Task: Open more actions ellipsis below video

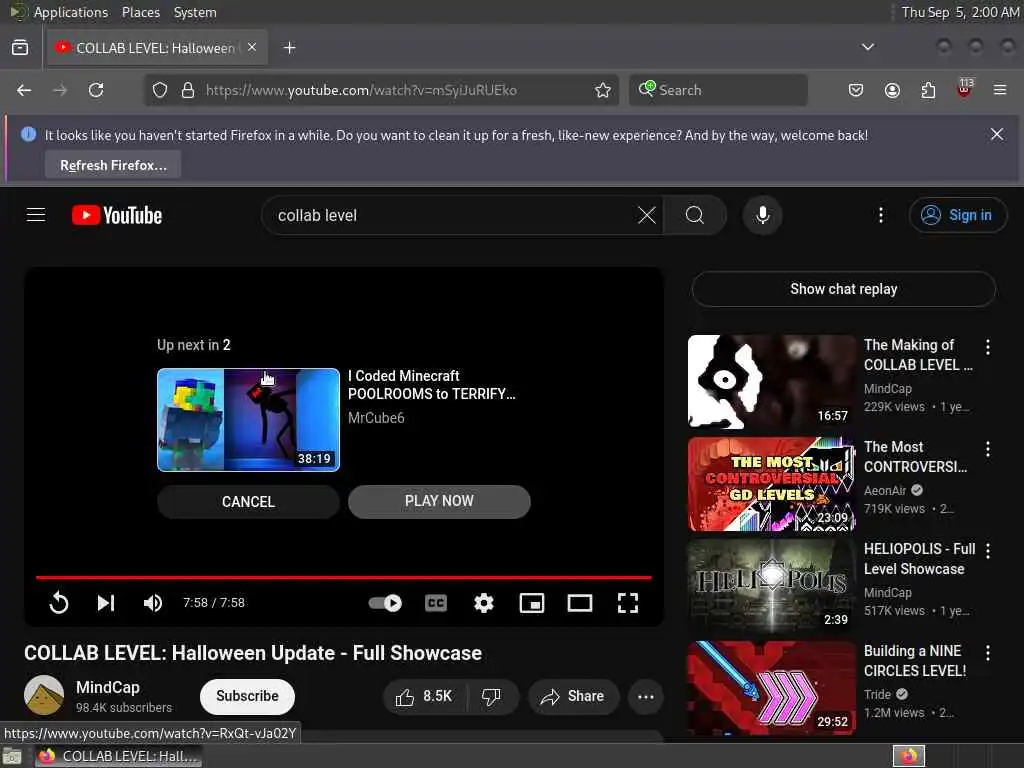Action: click(x=645, y=697)
